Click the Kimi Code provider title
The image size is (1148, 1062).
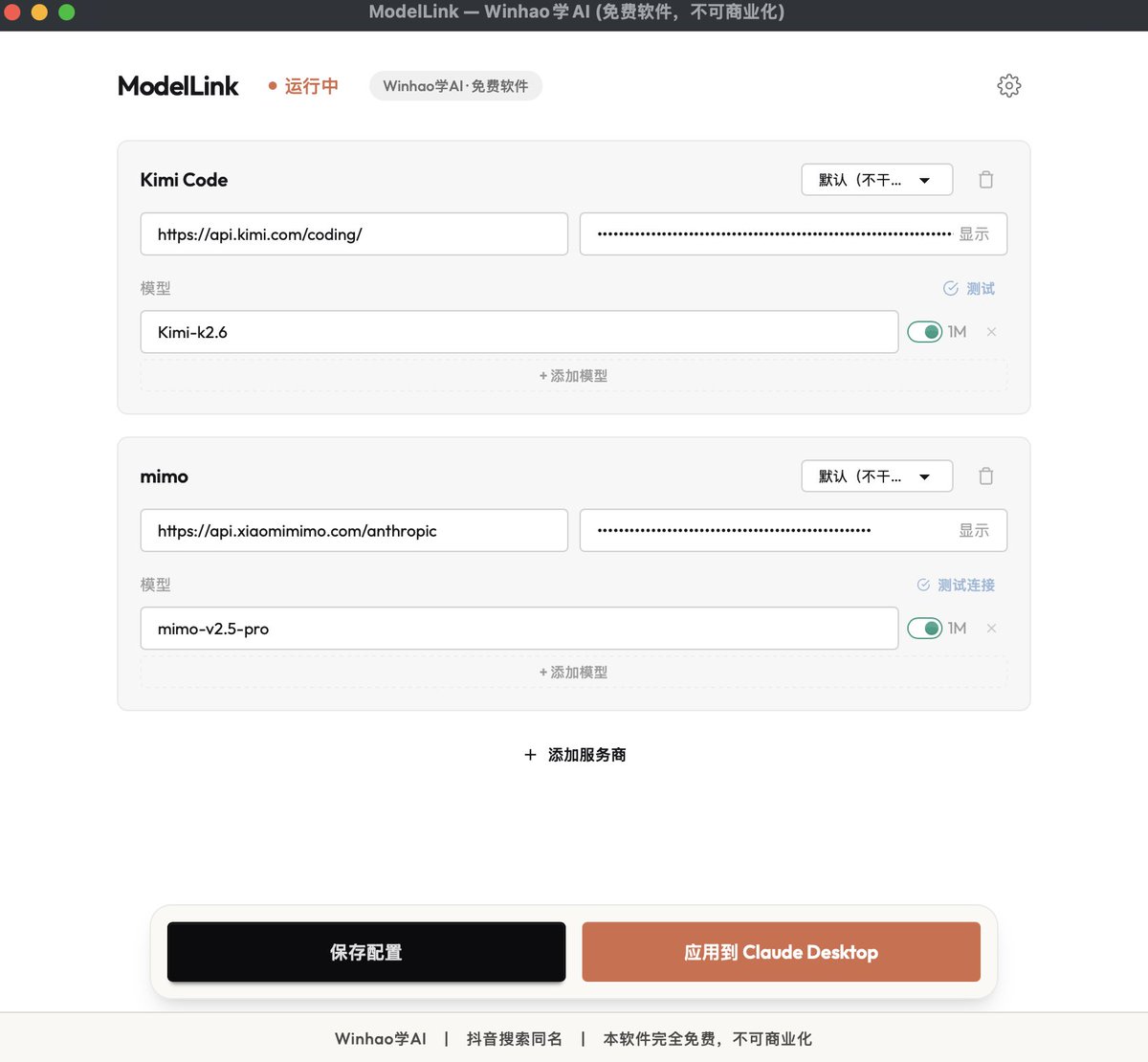[184, 180]
